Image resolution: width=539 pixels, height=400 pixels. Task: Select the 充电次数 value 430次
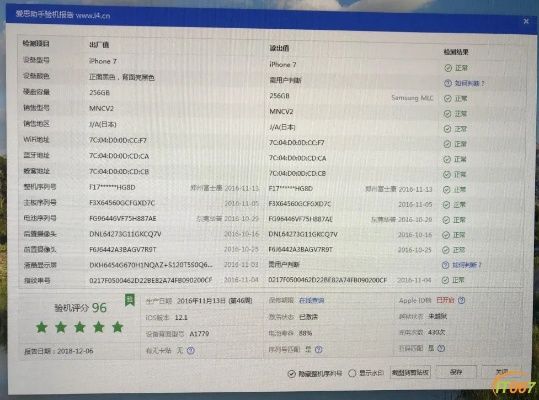point(437,332)
